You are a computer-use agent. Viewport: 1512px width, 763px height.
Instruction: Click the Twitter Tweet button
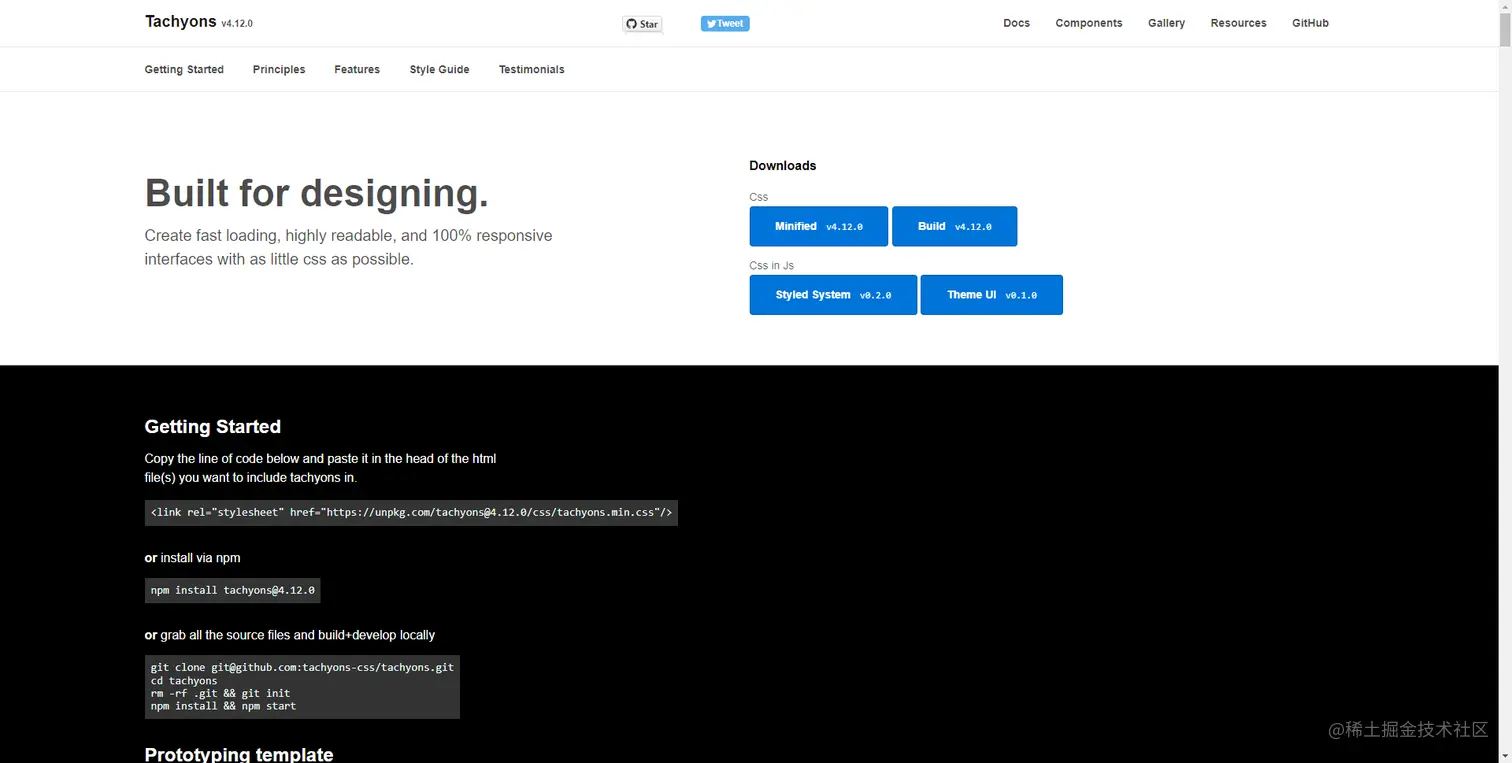725,24
